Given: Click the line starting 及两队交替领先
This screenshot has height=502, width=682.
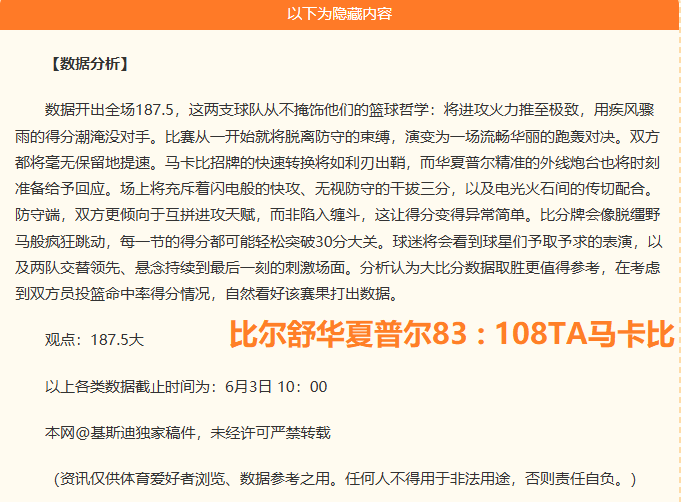Looking at the screenshot, I should click(338, 268).
